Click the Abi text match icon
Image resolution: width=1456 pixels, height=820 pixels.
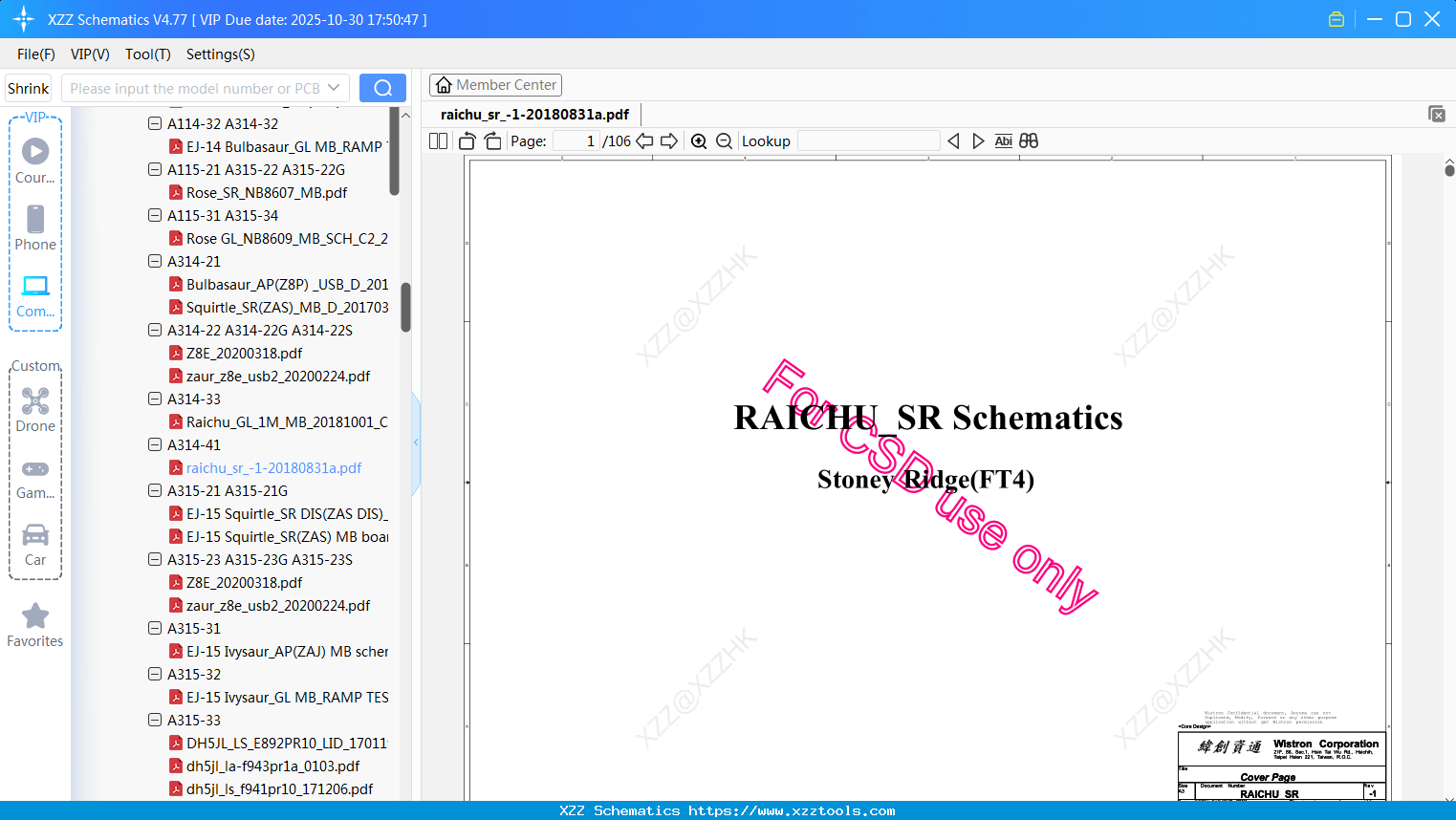1003,140
